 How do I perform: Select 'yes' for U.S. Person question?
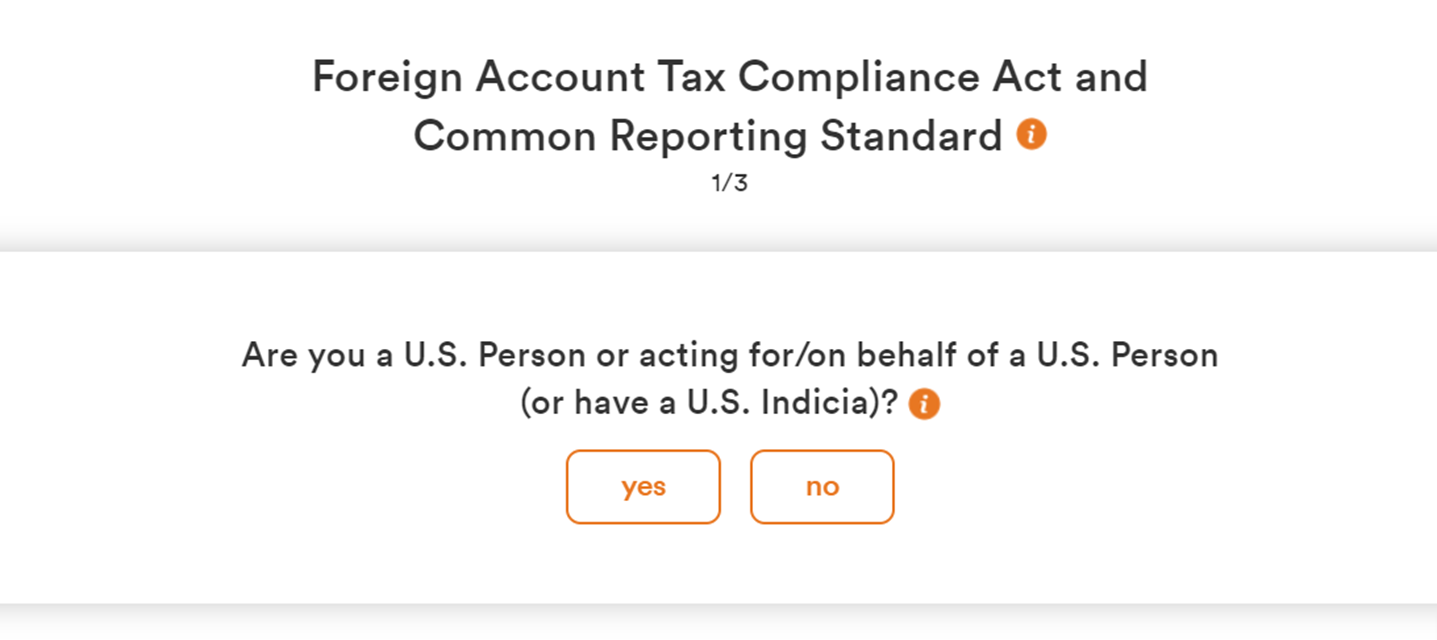[x=643, y=487]
